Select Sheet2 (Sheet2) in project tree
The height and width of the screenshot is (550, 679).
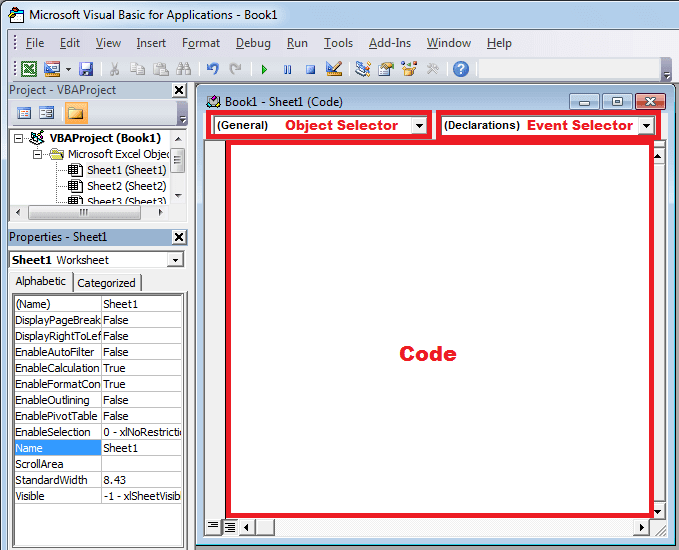(126, 186)
